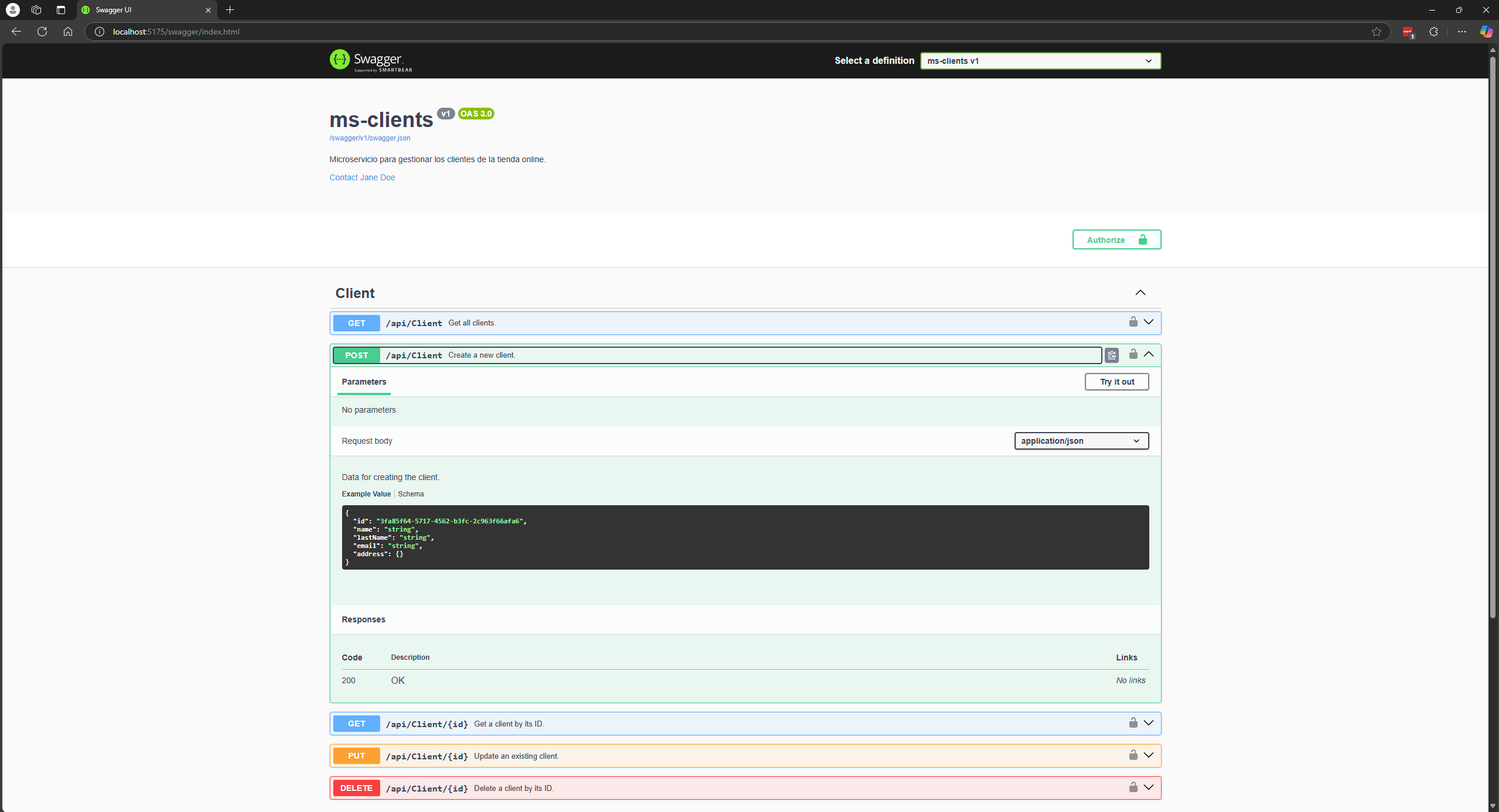Click 'Data for creating the client.' text
This screenshot has height=812, width=1499.
coord(390,477)
